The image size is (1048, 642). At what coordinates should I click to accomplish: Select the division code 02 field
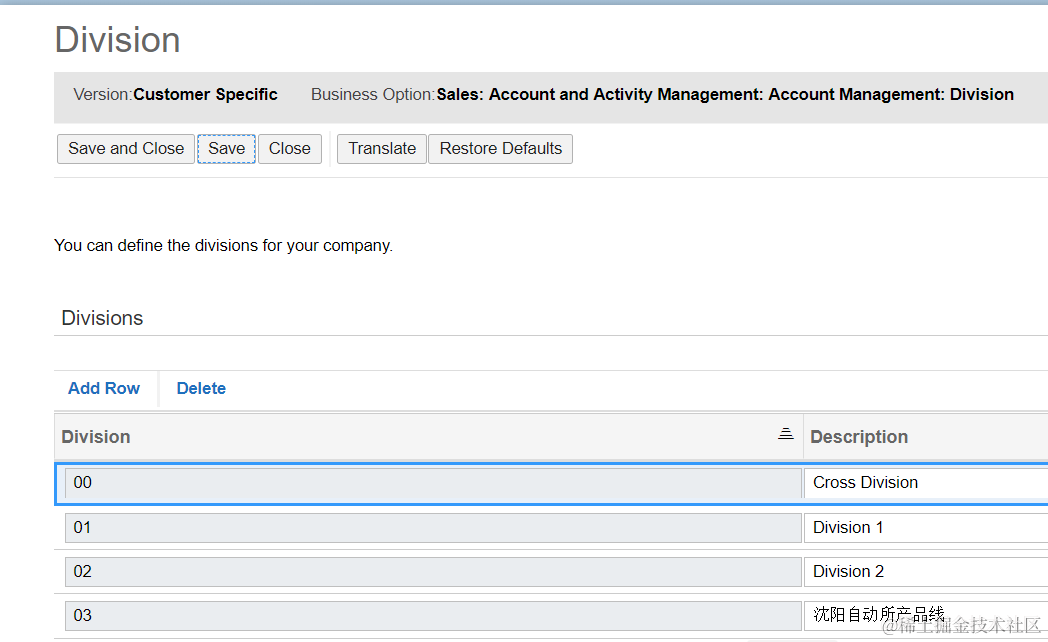click(432, 572)
